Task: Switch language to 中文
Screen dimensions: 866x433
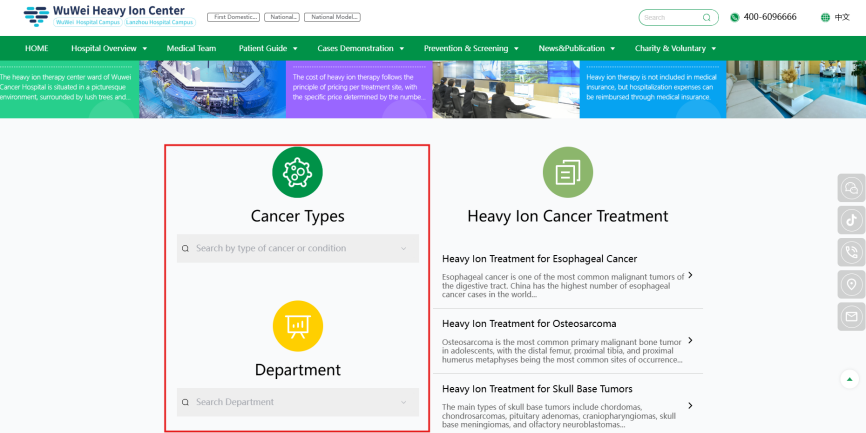Action: click(x=835, y=17)
